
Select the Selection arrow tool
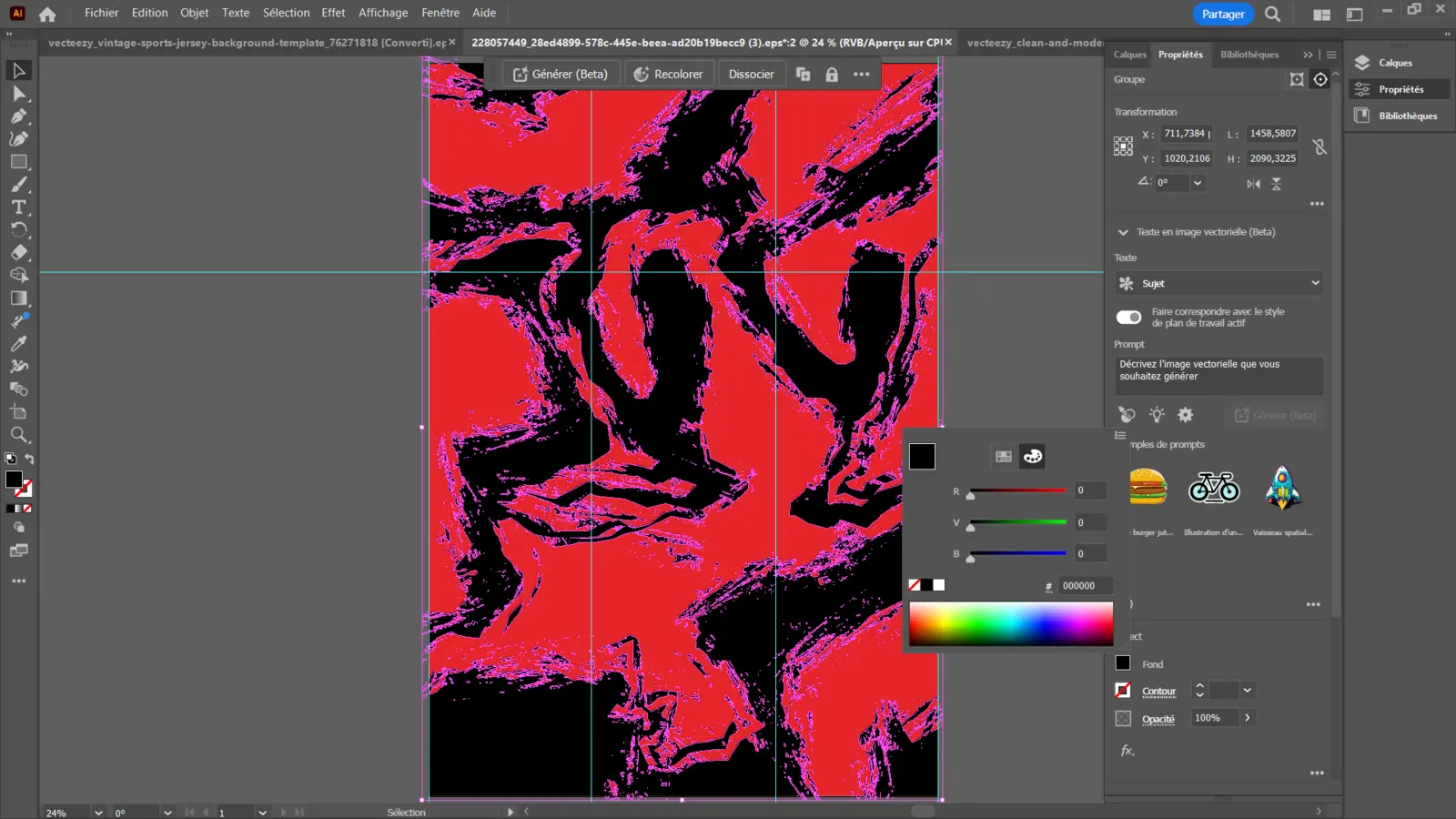pyautogui.click(x=18, y=71)
